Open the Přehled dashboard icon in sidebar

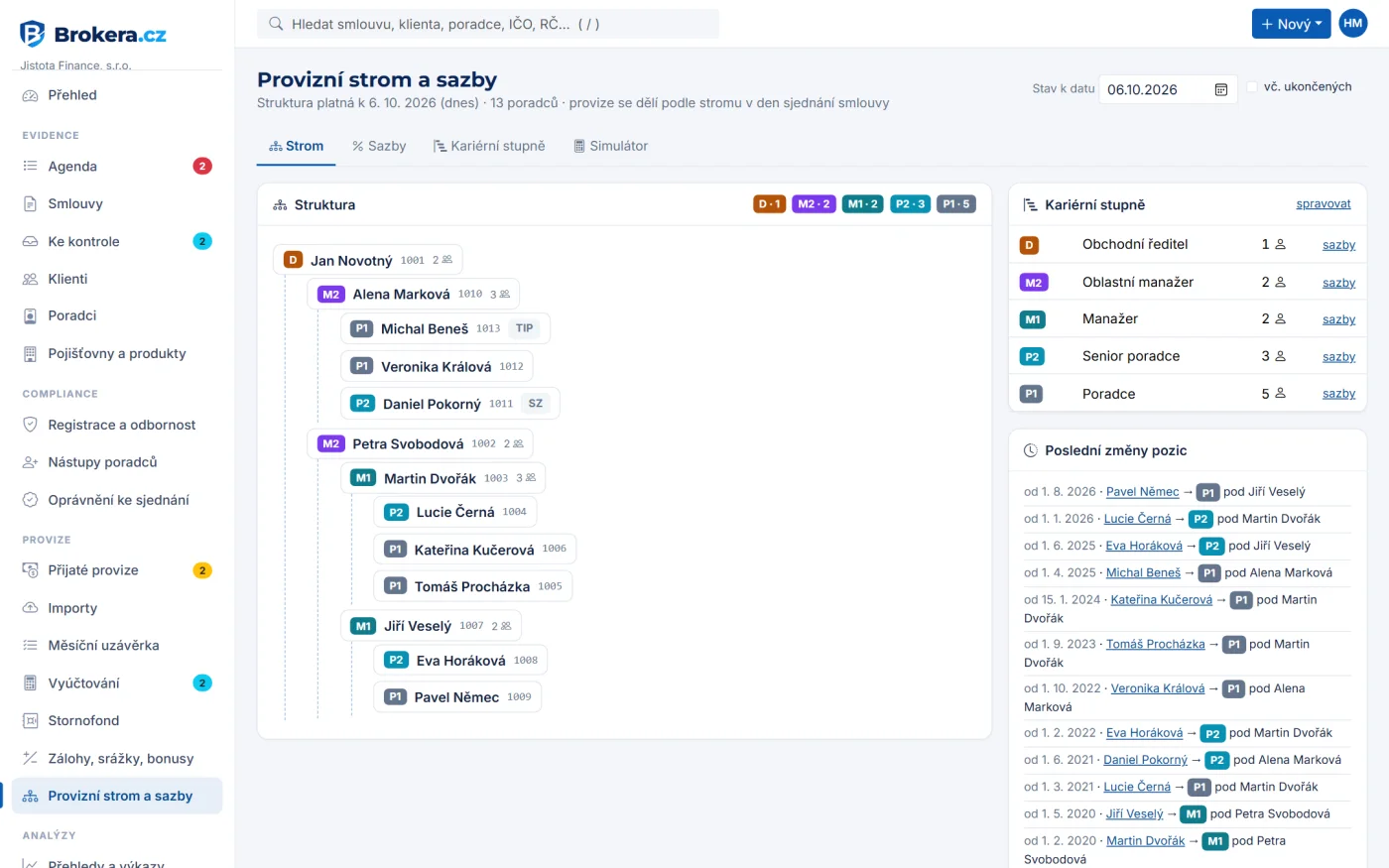tap(30, 95)
